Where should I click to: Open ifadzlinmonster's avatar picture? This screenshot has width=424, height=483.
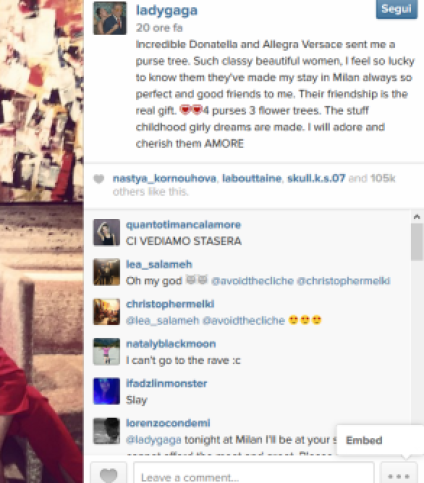106,391
